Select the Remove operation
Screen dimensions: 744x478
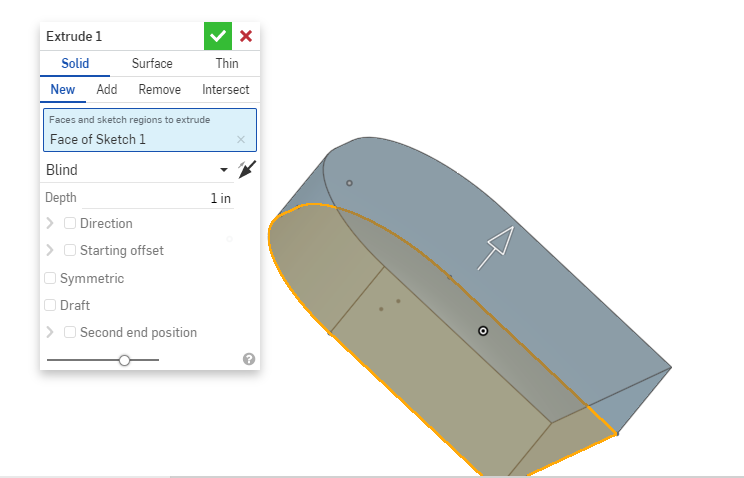[x=159, y=89]
